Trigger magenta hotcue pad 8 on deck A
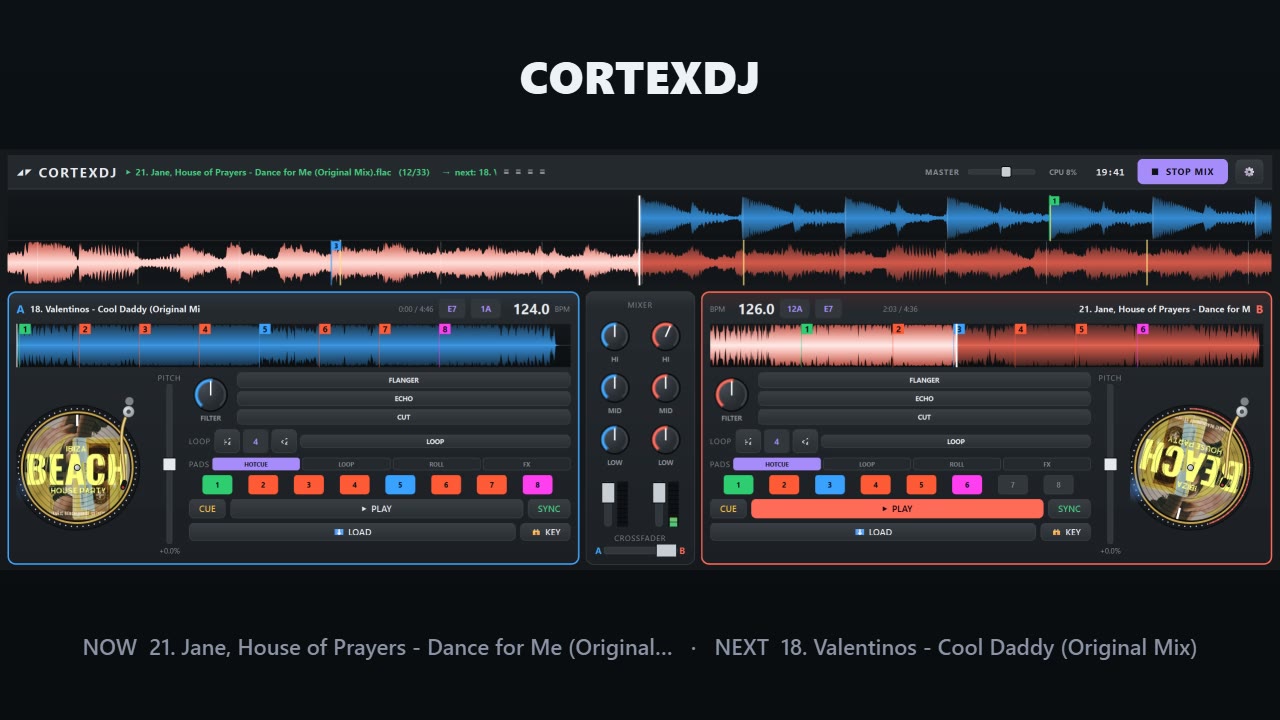The height and width of the screenshot is (720, 1280). point(537,485)
